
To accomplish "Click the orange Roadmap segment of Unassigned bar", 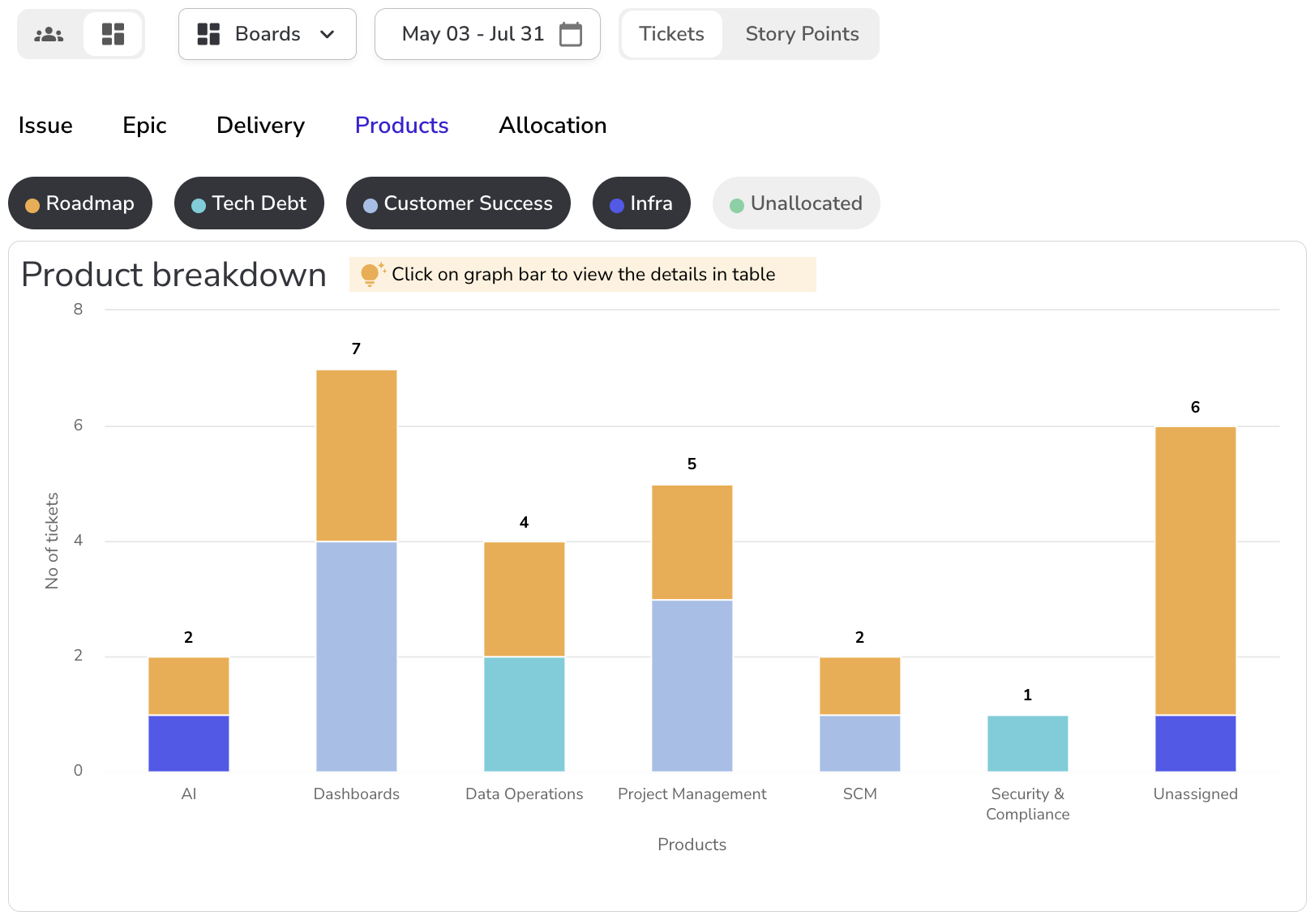I will point(1195,571).
